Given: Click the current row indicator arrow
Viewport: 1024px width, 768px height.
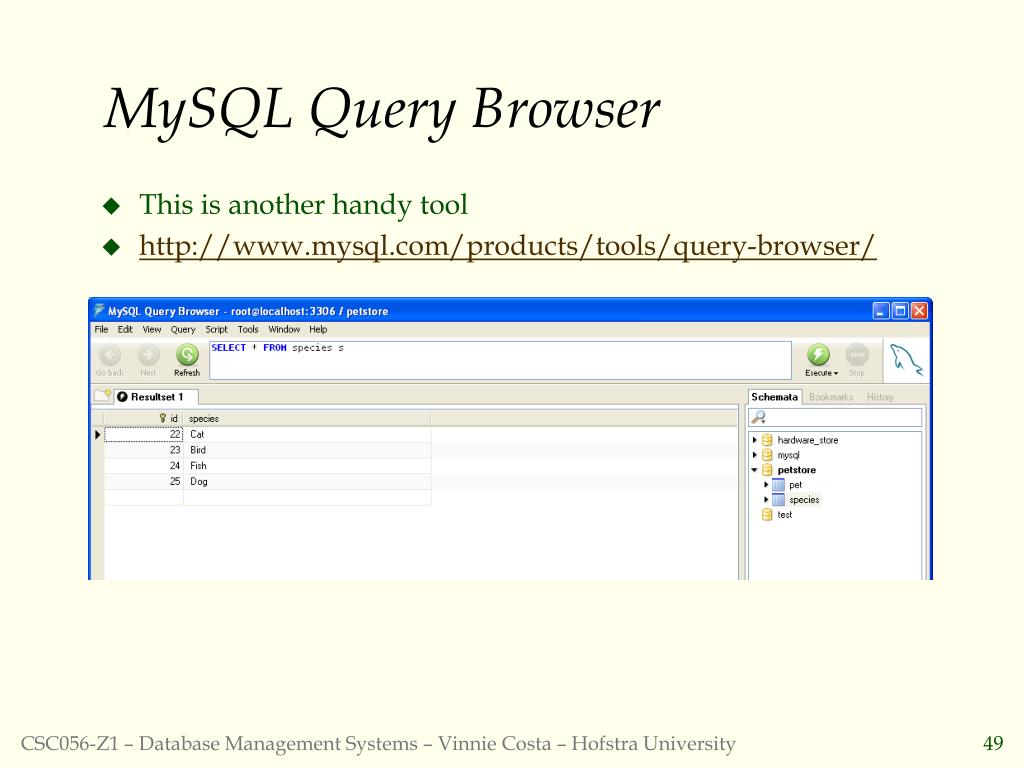Looking at the screenshot, I should 98,434.
